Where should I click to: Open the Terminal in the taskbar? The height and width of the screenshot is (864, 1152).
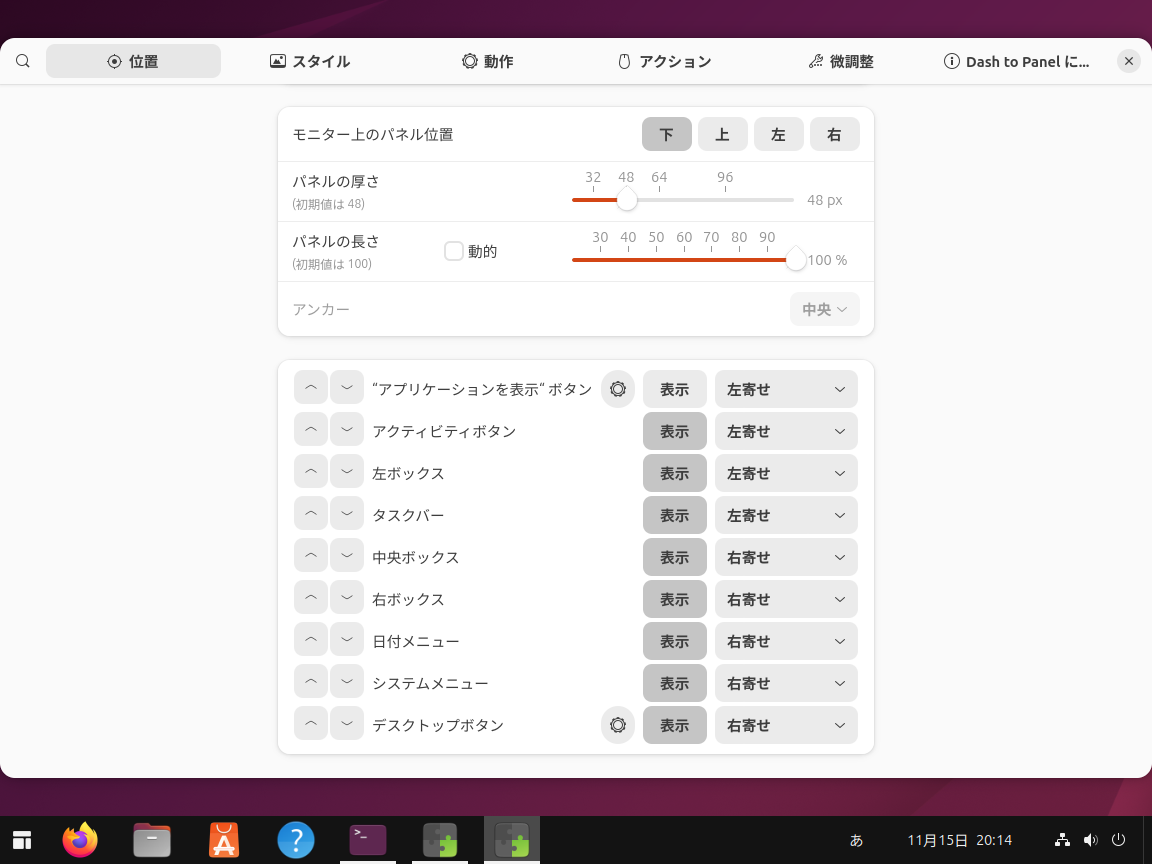pos(368,840)
